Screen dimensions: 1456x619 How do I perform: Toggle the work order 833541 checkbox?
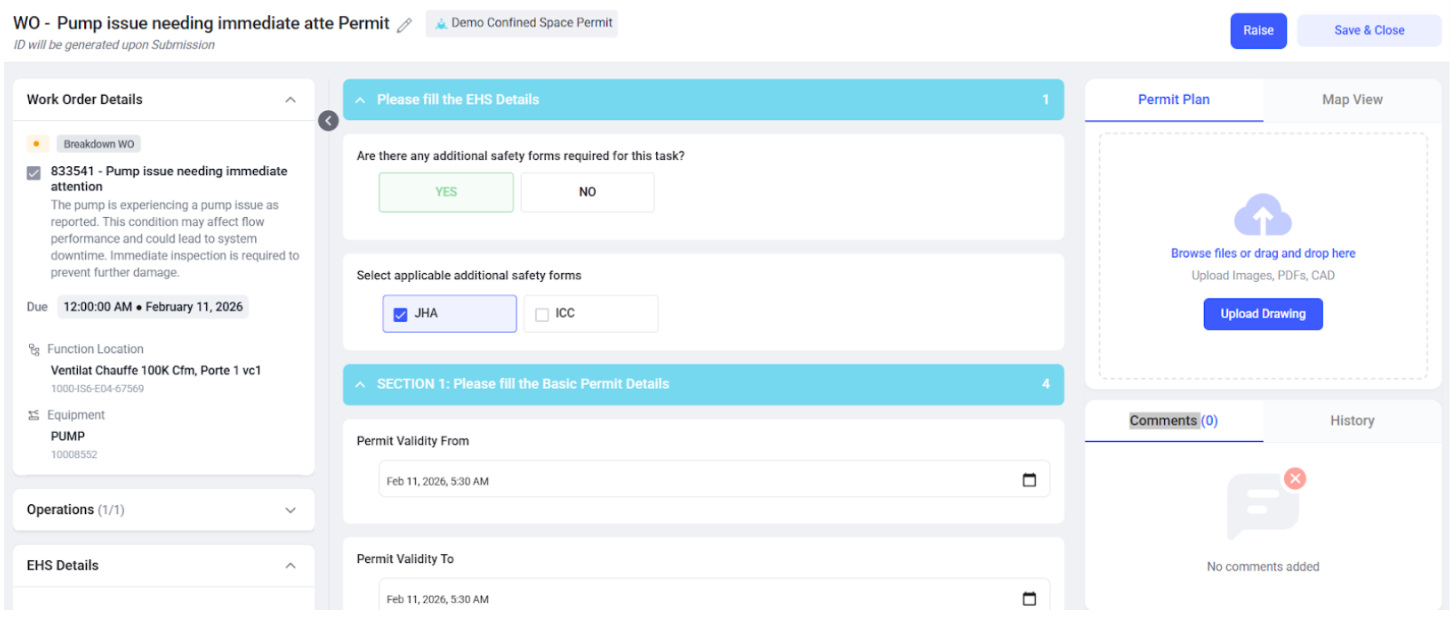[x=34, y=173]
